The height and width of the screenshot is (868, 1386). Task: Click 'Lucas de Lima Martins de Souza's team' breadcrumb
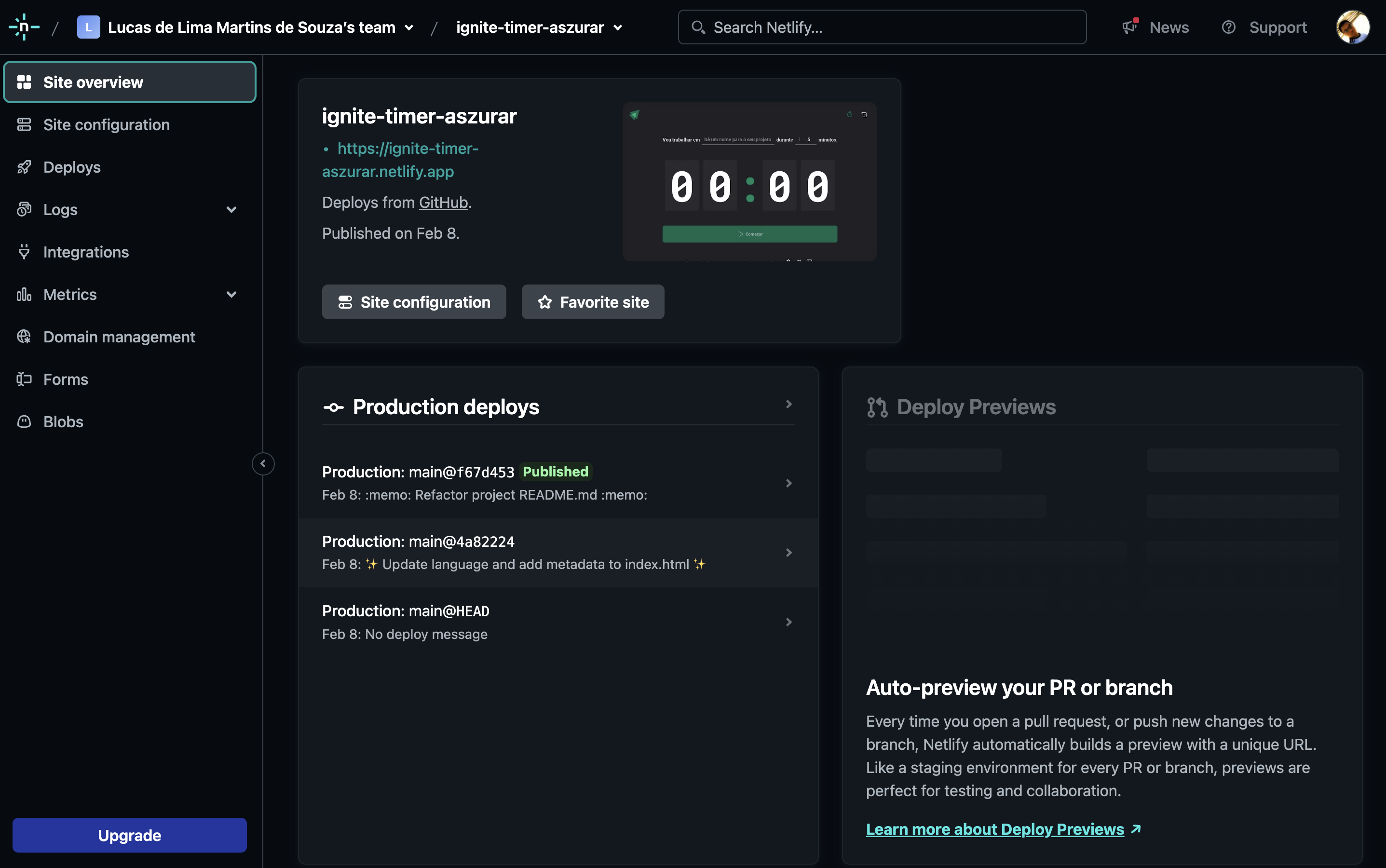coord(251,27)
